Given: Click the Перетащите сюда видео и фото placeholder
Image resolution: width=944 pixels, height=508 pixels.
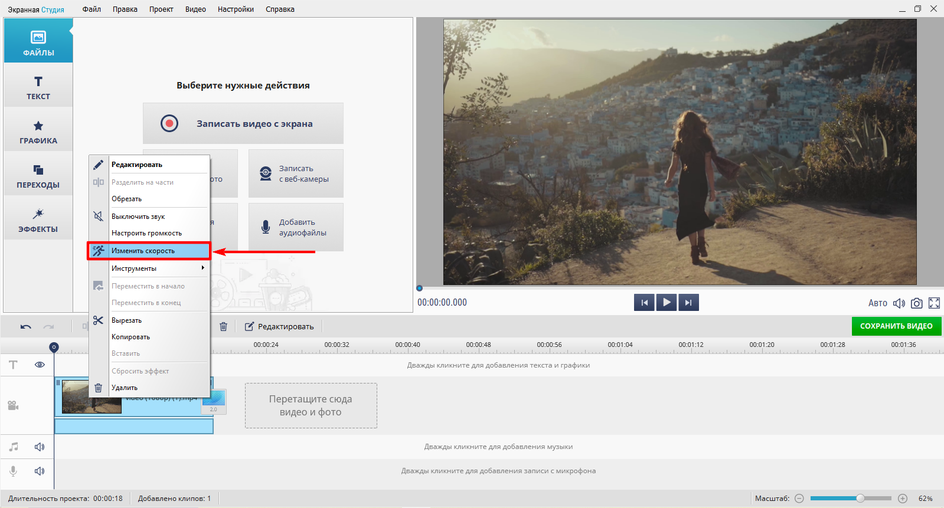Looking at the screenshot, I should (x=311, y=406).
